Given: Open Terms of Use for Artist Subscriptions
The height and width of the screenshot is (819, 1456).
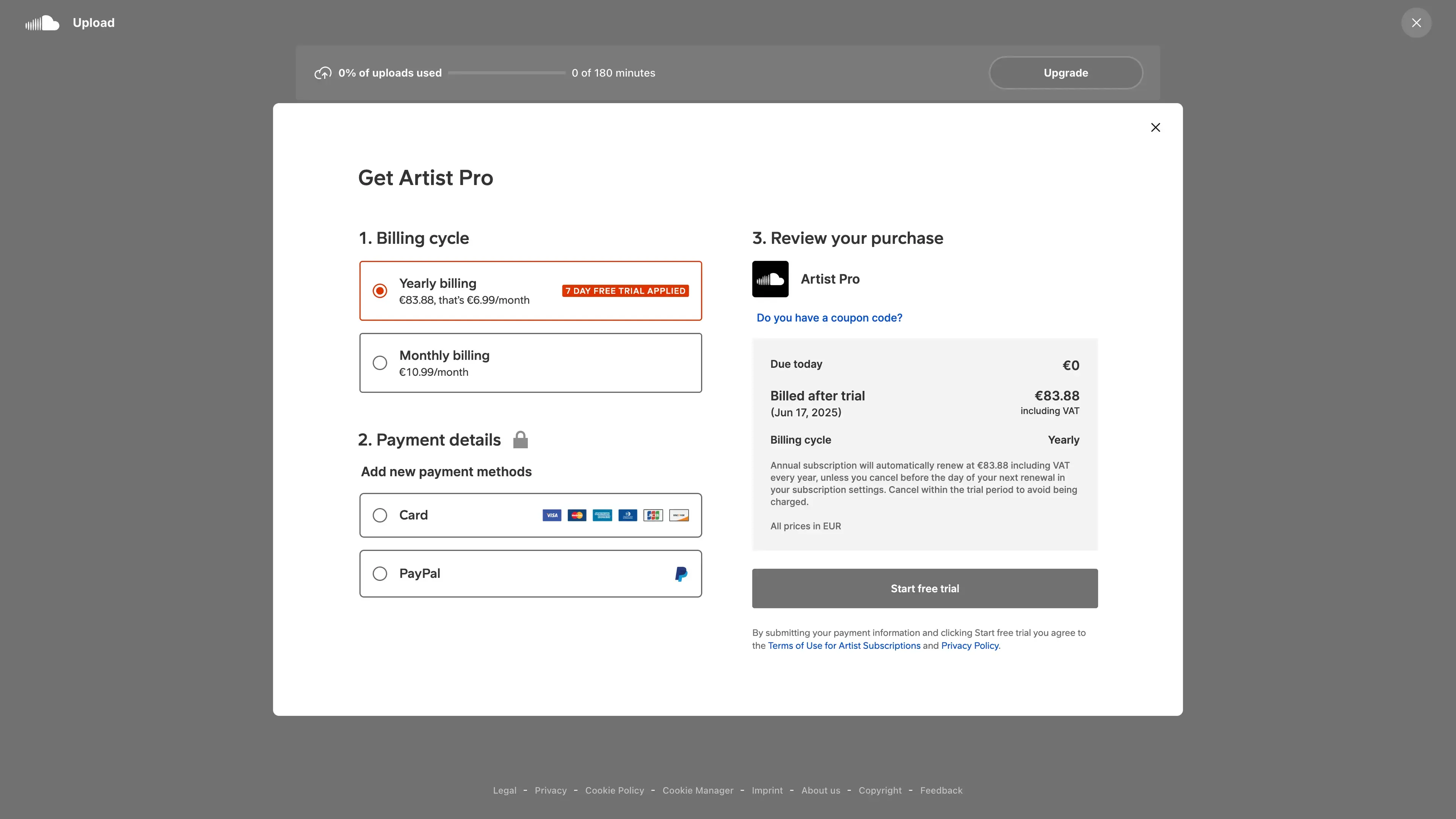Looking at the screenshot, I should [x=844, y=645].
